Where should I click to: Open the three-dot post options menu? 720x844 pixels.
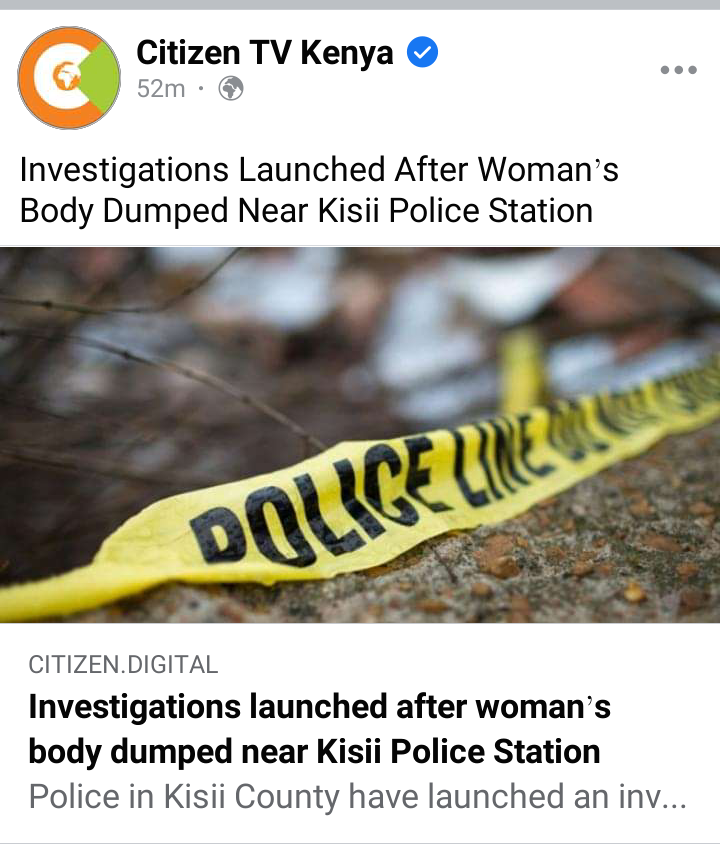(679, 69)
